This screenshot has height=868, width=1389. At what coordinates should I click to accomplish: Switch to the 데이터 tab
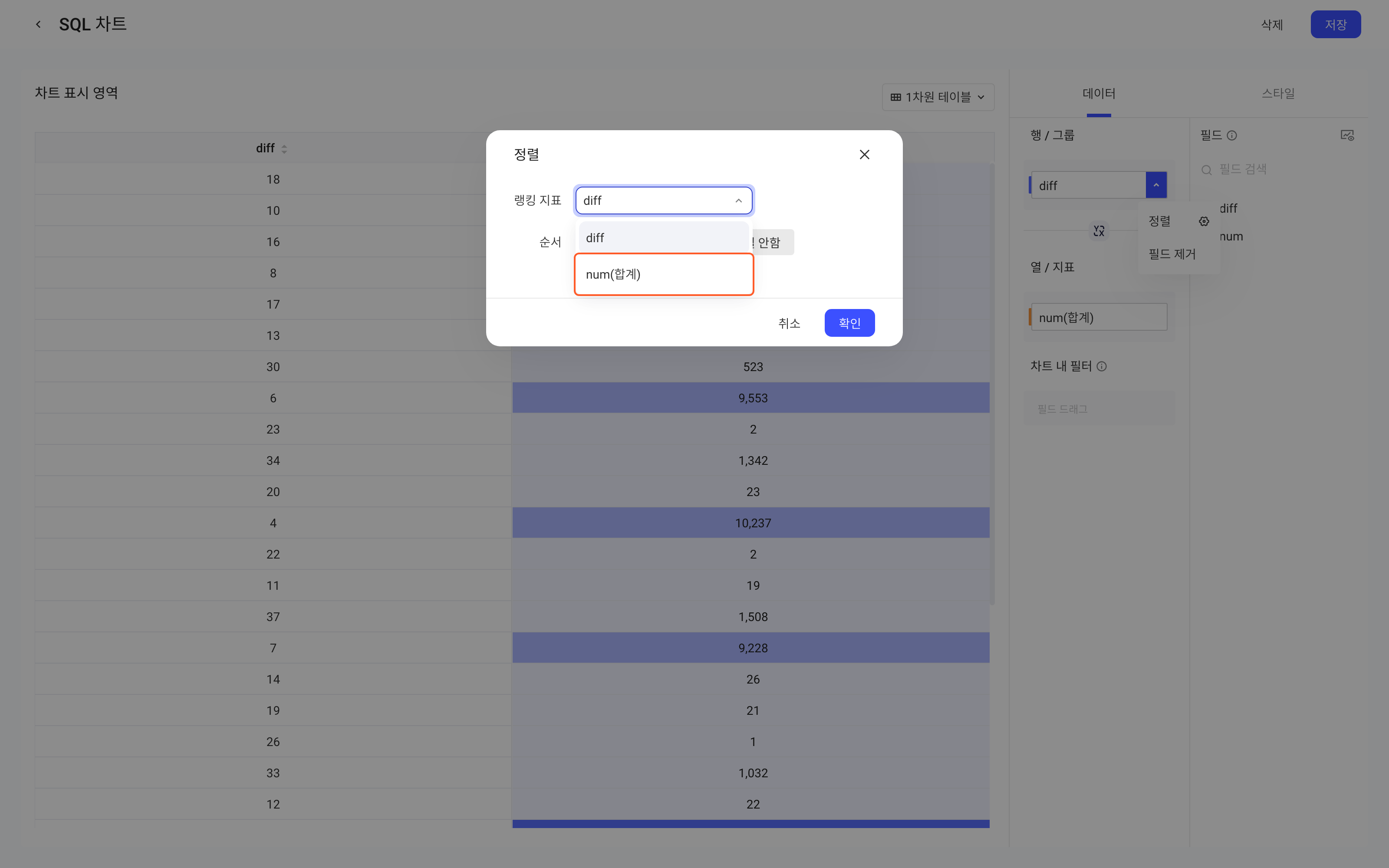(1099, 94)
